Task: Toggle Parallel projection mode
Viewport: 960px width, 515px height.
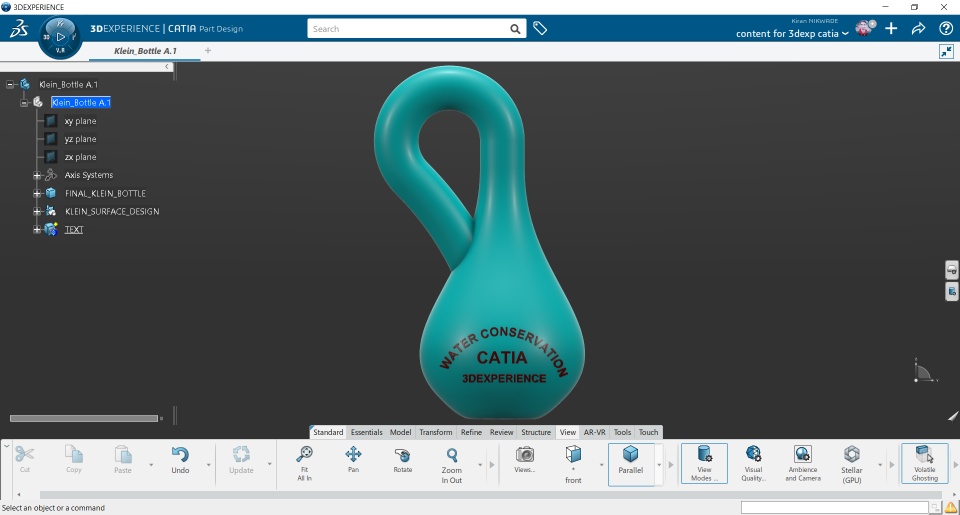Action: tap(631, 464)
